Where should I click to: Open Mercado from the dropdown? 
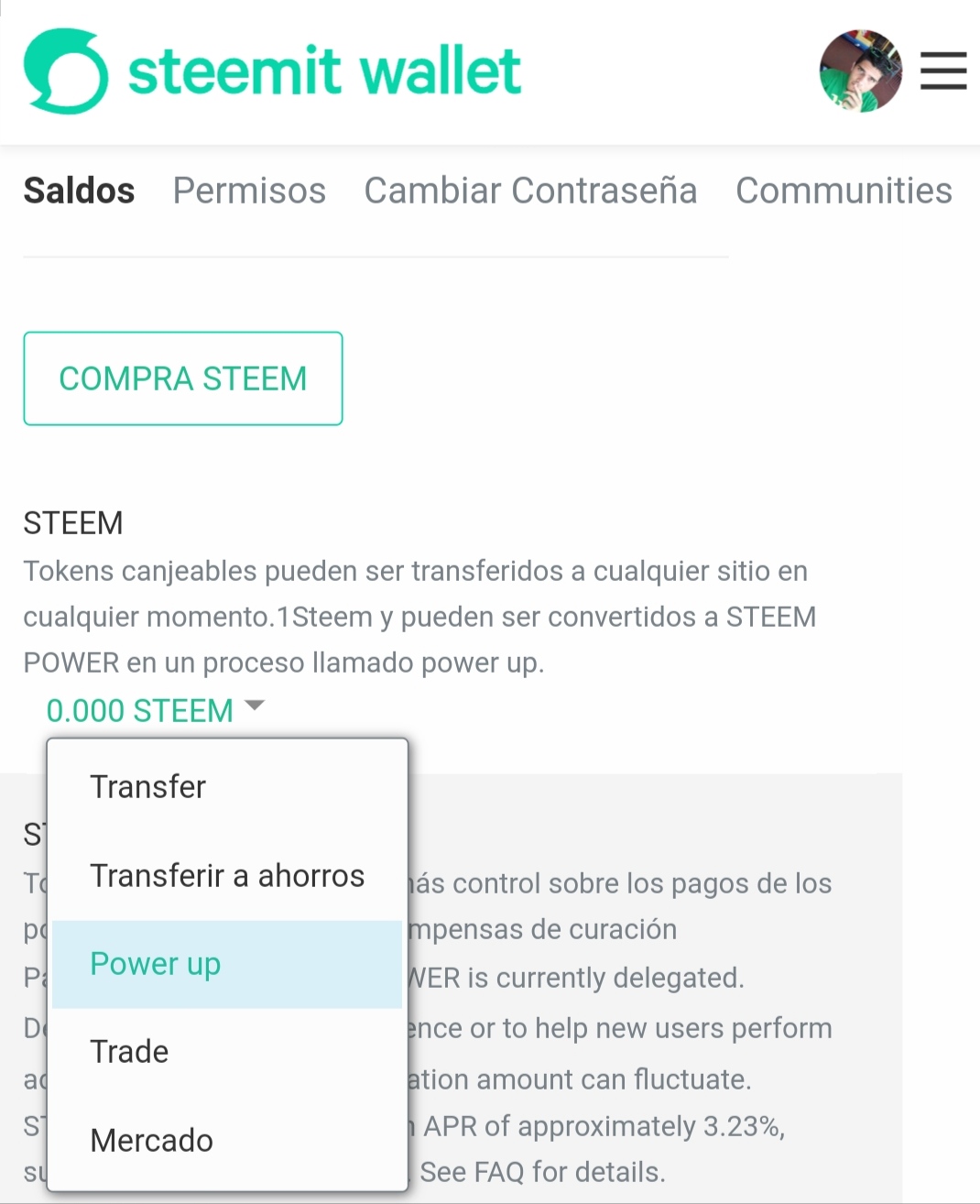(x=152, y=1141)
